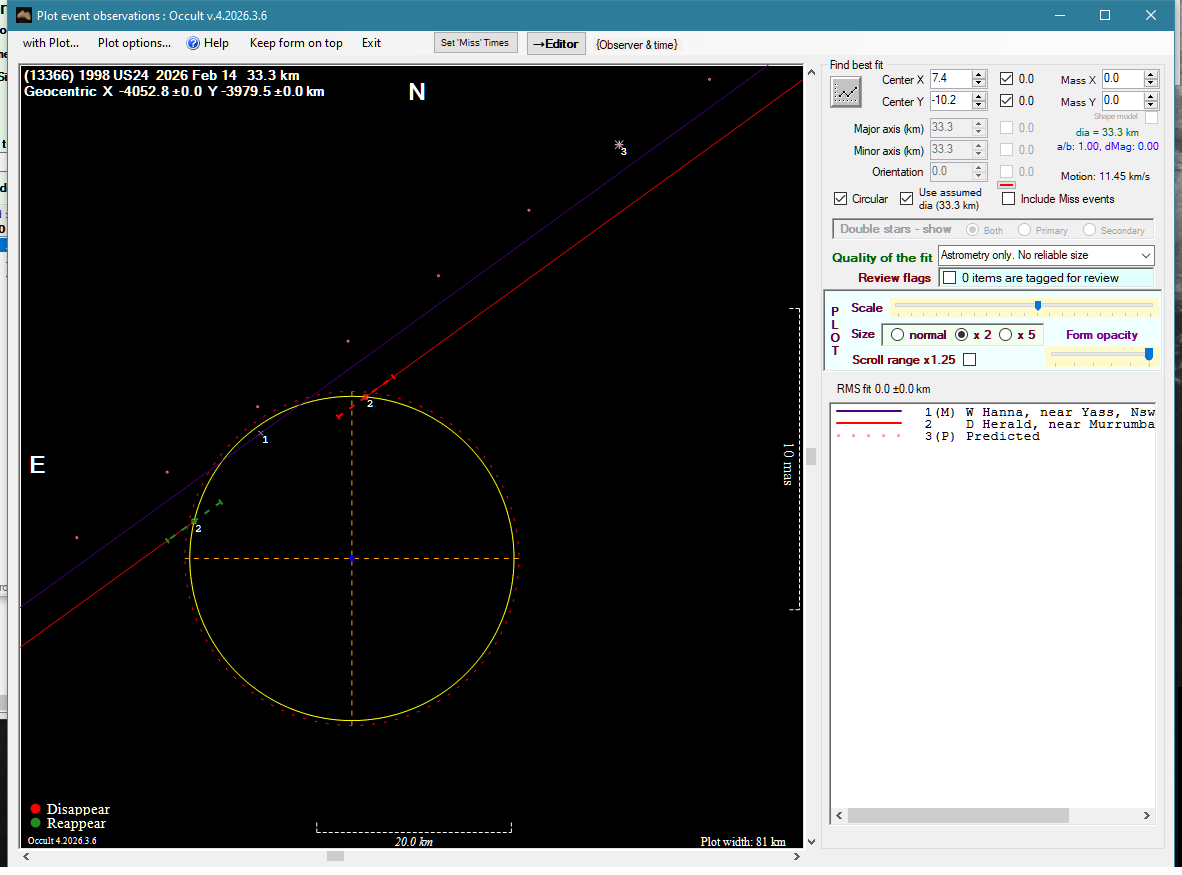Click the Set 'Miss' Times button
The height and width of the screenshot is (875, 1182).
pyautogui.click(x=475, y=43)
